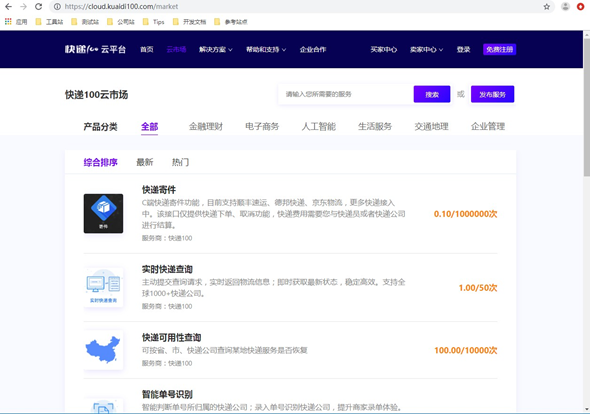The height and width of the screenshot is (414, 590).
Task: Open the 智能单号识别 service title
Action: click(x=167, y=394)
